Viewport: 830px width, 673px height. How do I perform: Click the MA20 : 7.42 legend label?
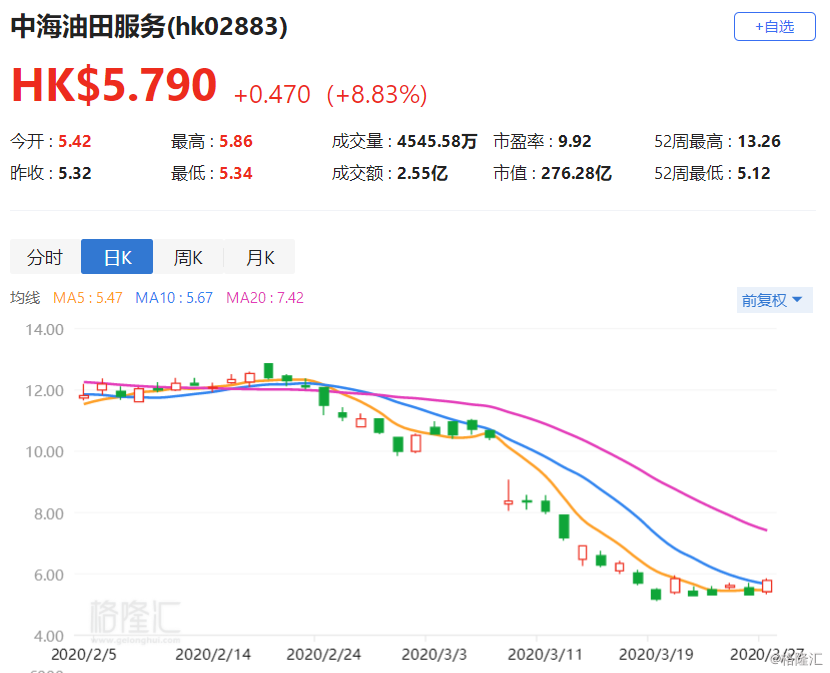click(265, 298)
